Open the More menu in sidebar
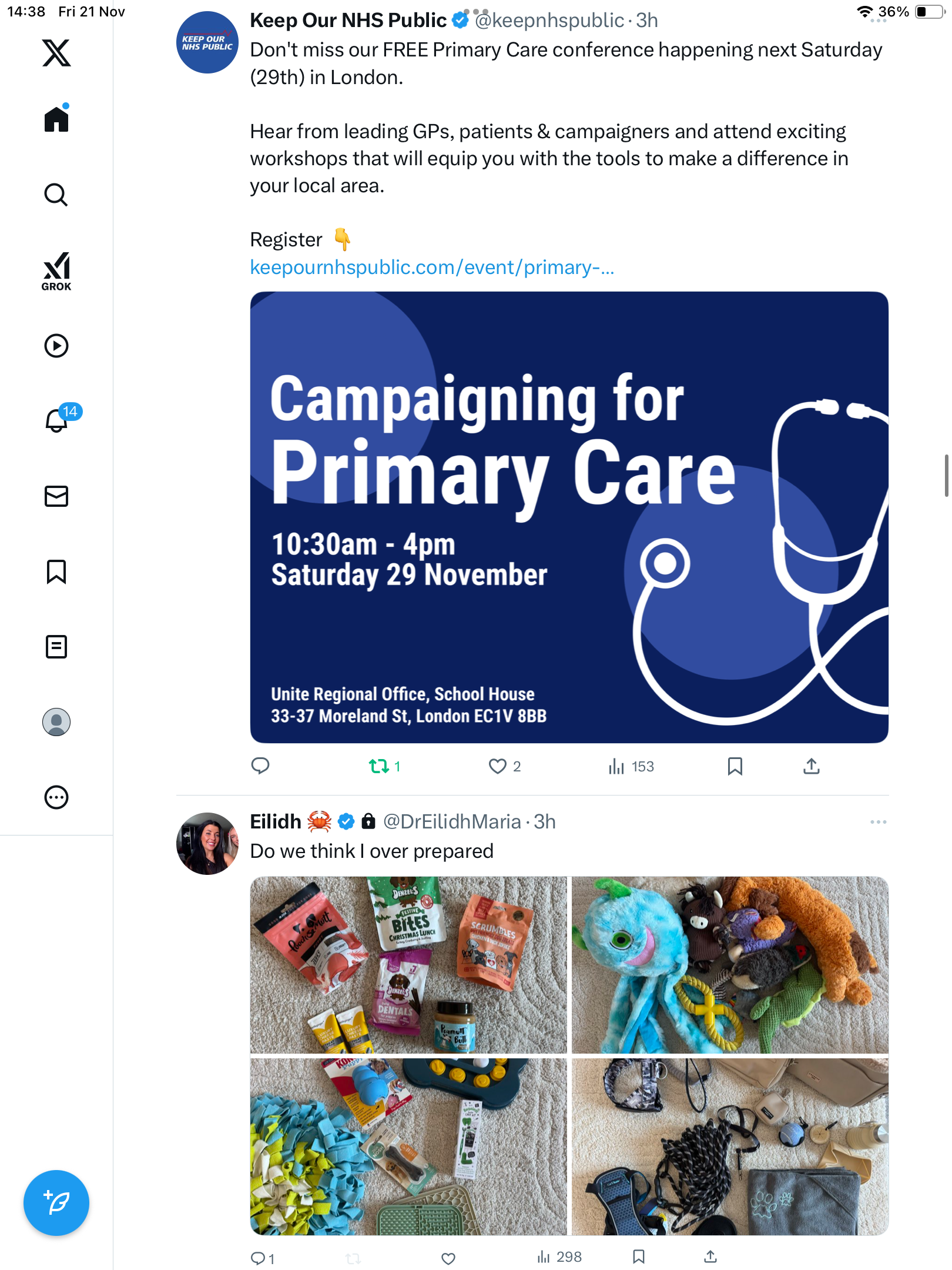952x1270 pixels. click(56, 797)
